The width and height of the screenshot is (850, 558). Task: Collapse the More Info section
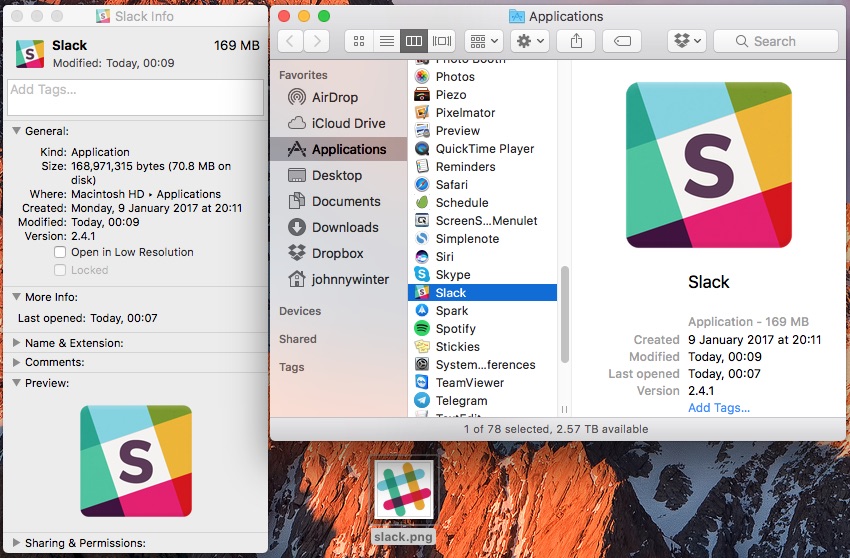[17, 297]
